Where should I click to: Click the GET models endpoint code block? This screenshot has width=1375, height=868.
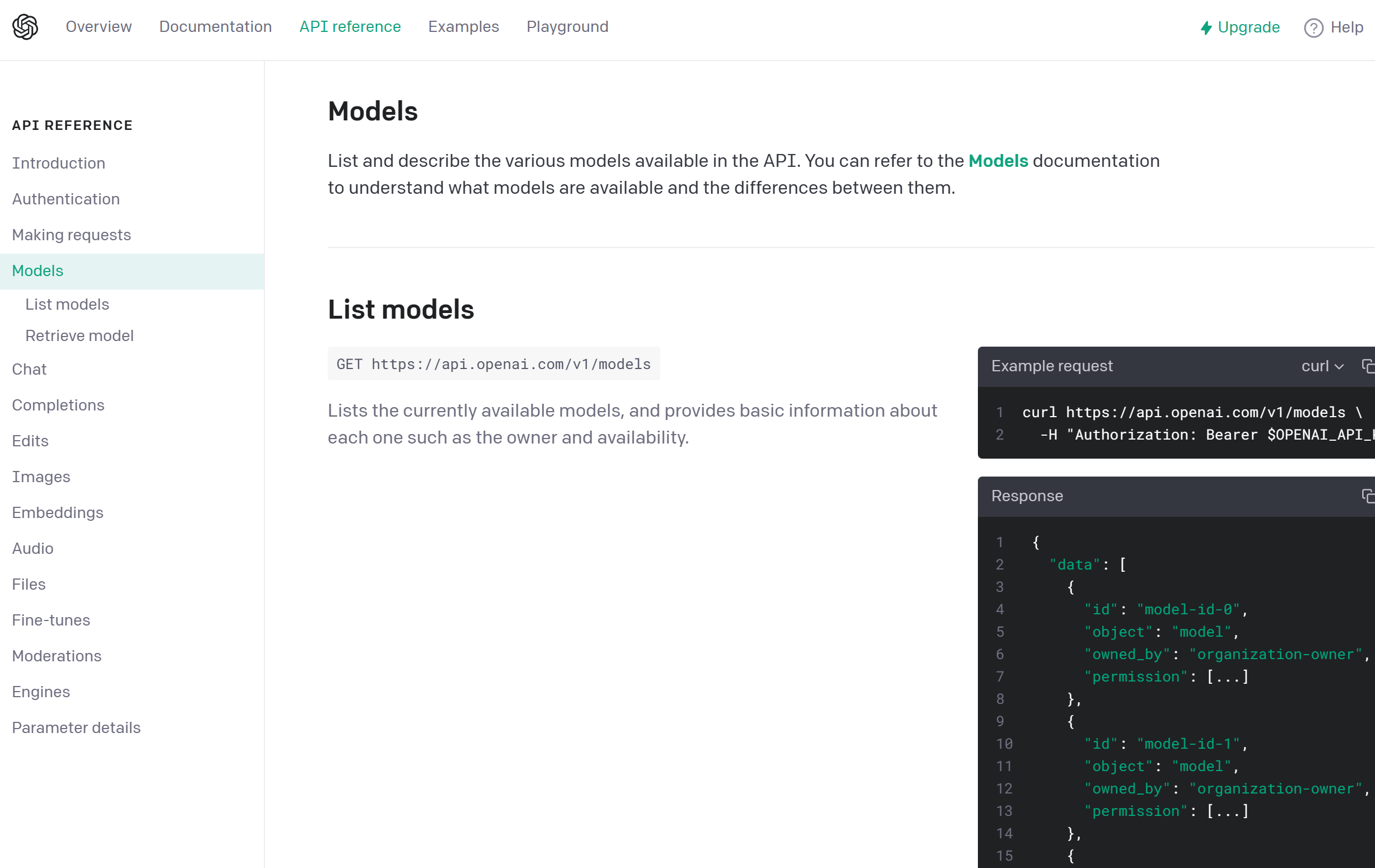coord(493,364)
